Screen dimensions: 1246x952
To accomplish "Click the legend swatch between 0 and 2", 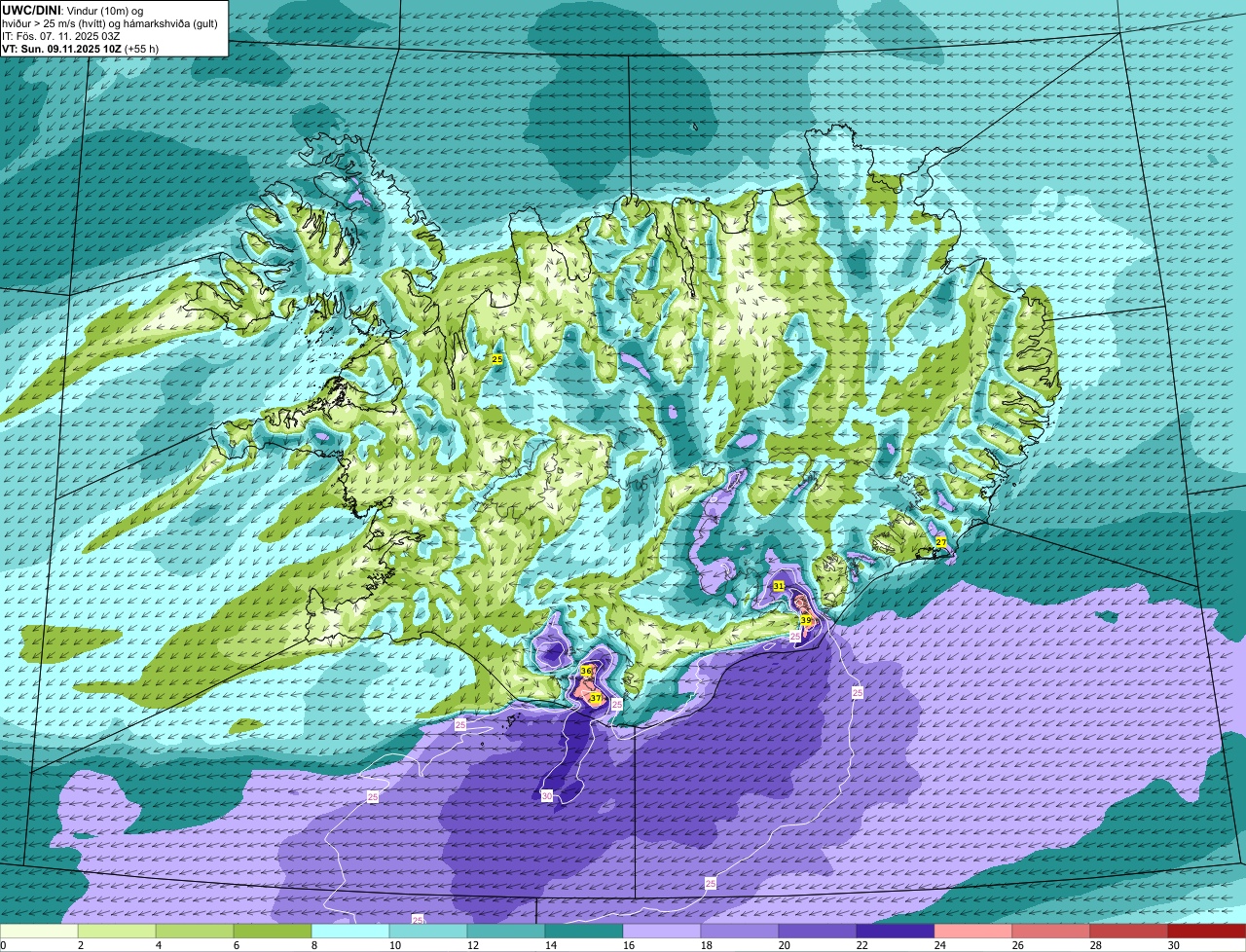I will coord(39,932).
